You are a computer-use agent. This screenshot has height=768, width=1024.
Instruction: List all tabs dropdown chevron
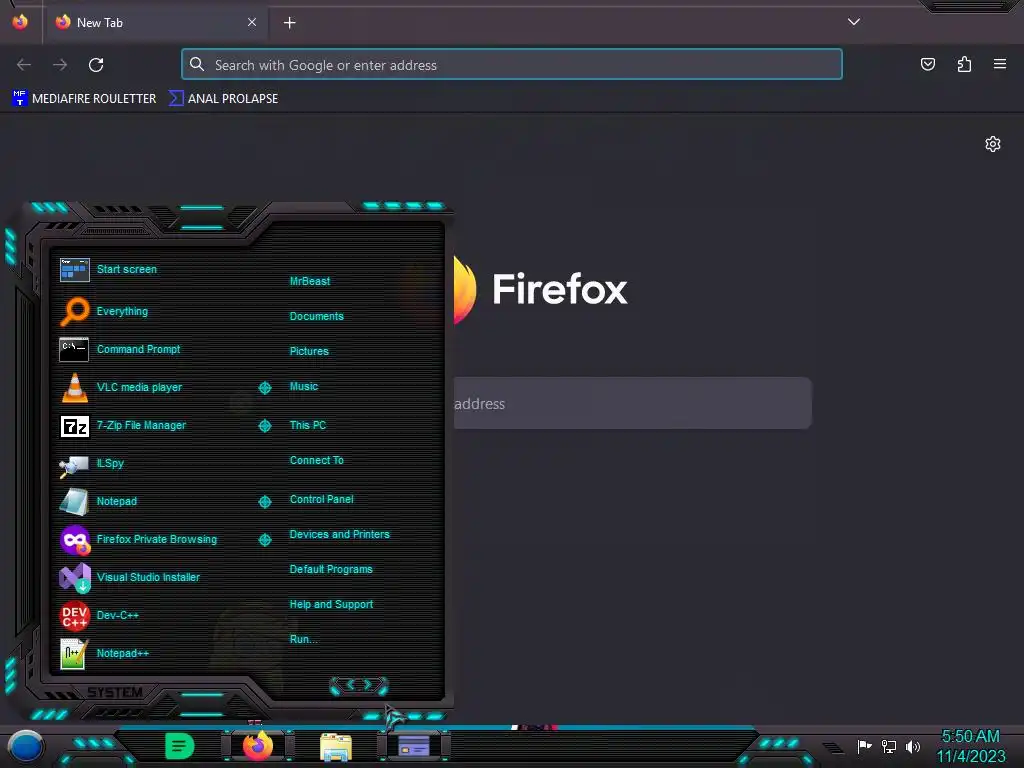pyautogui.click(x=854, y=22)
